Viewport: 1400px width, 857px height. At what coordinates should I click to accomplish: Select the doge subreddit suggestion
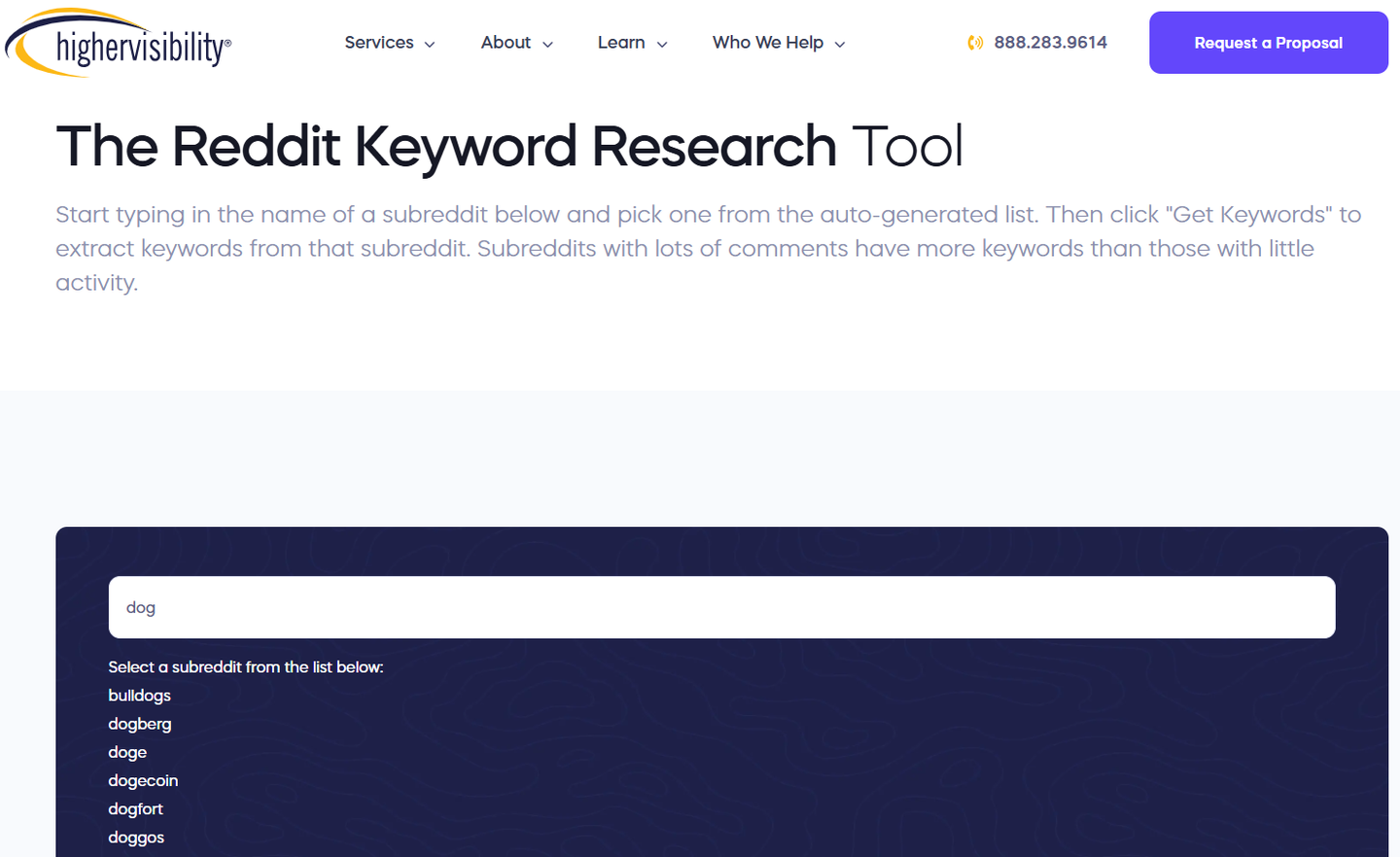[x=127, y=752]
